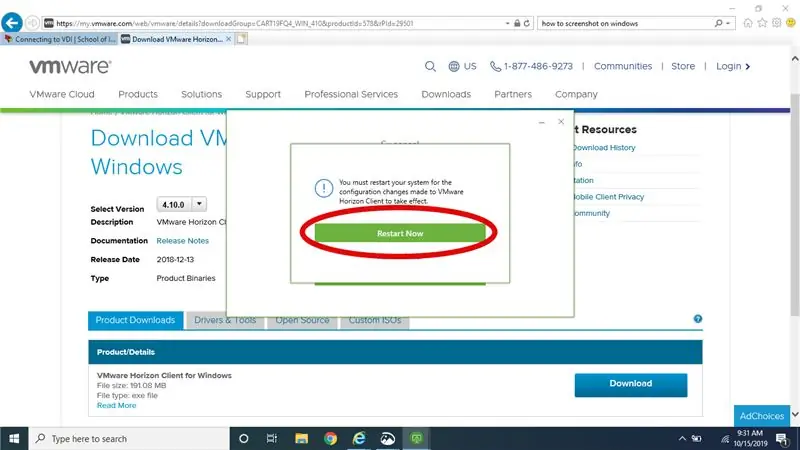Select the Drivers & Tools tab
Viewport: 800px width, 450px height.
tap(225, 320)
